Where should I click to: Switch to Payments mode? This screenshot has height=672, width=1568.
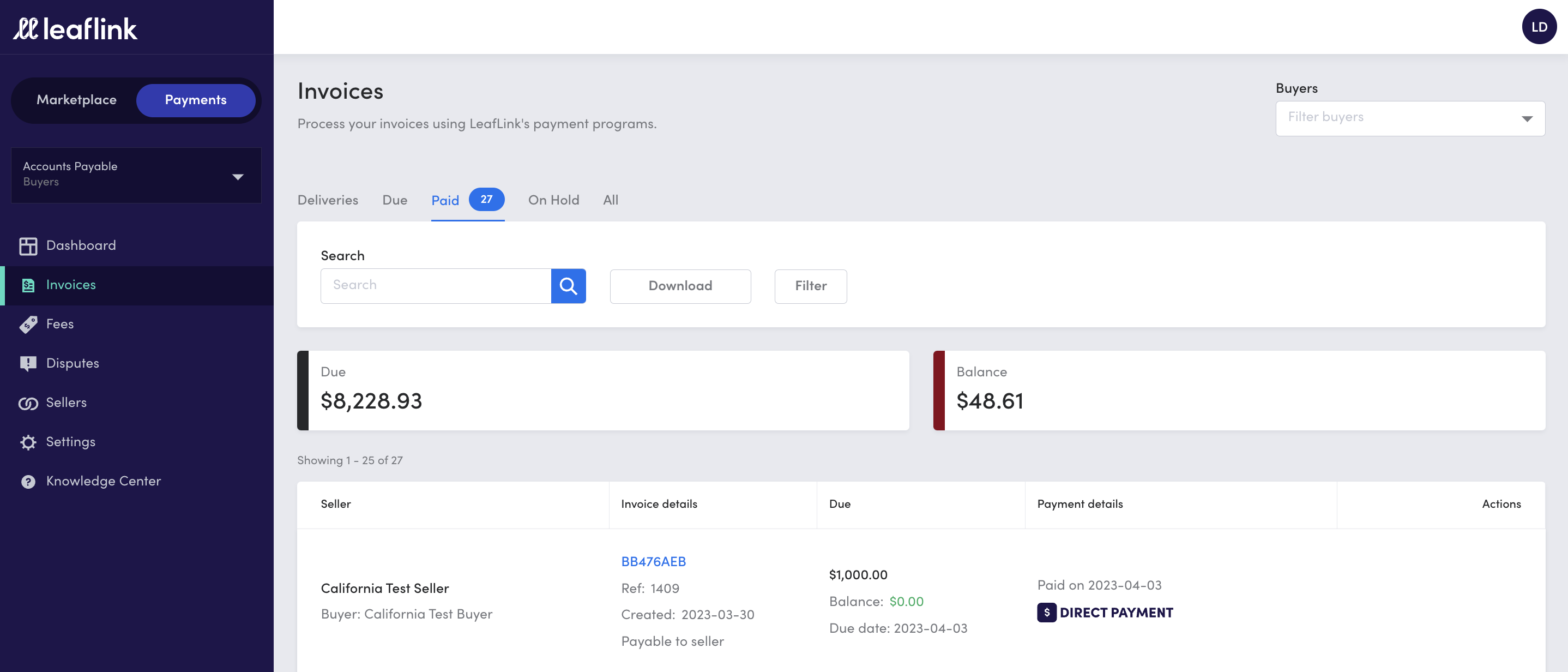(x=195, y=100)
